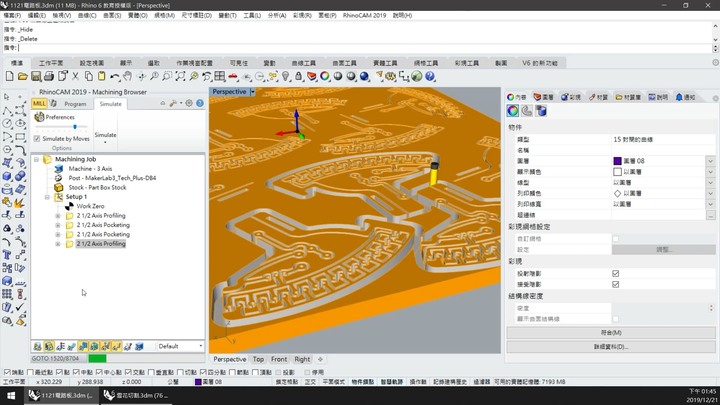720x405 pixels.
Task: Click the red car icon in the toolbar
Action: coord(233,76)
